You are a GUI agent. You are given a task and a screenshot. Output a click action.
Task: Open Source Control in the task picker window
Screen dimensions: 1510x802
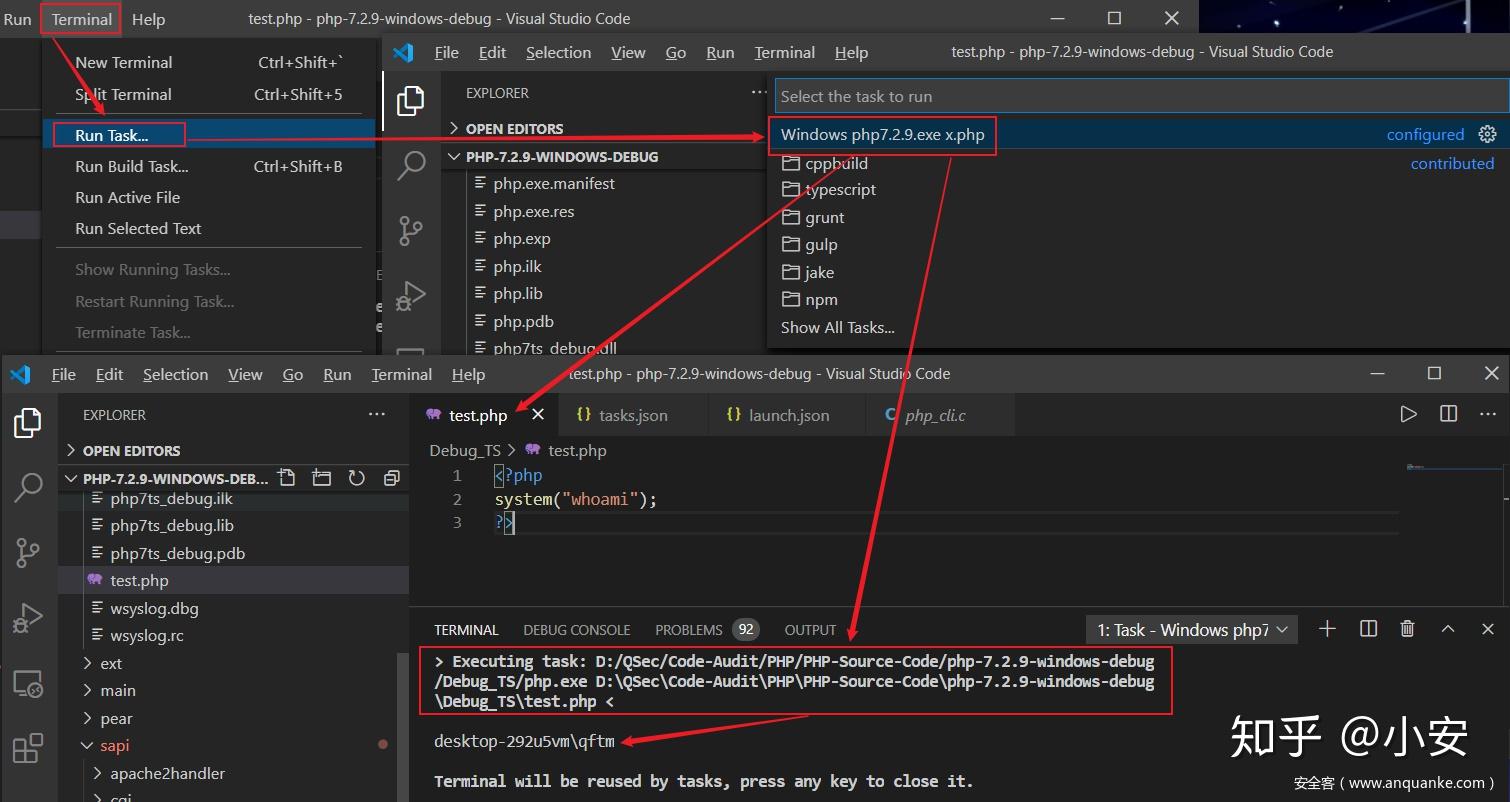(411, 231)
